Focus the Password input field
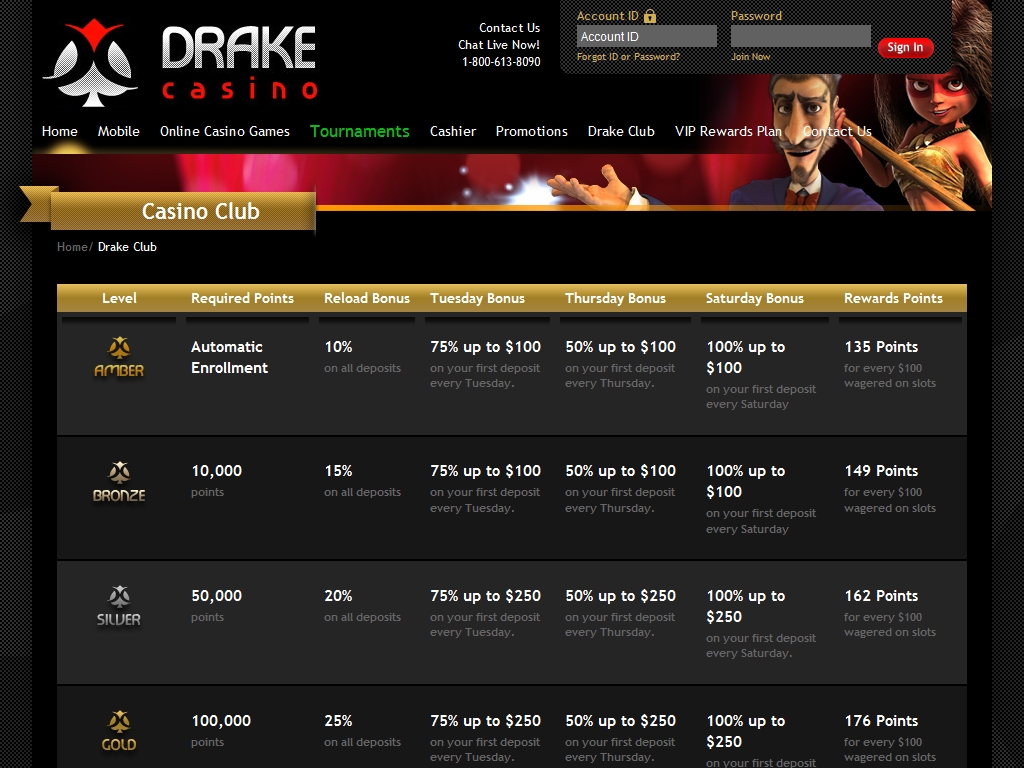 click(x=800, y=37)
